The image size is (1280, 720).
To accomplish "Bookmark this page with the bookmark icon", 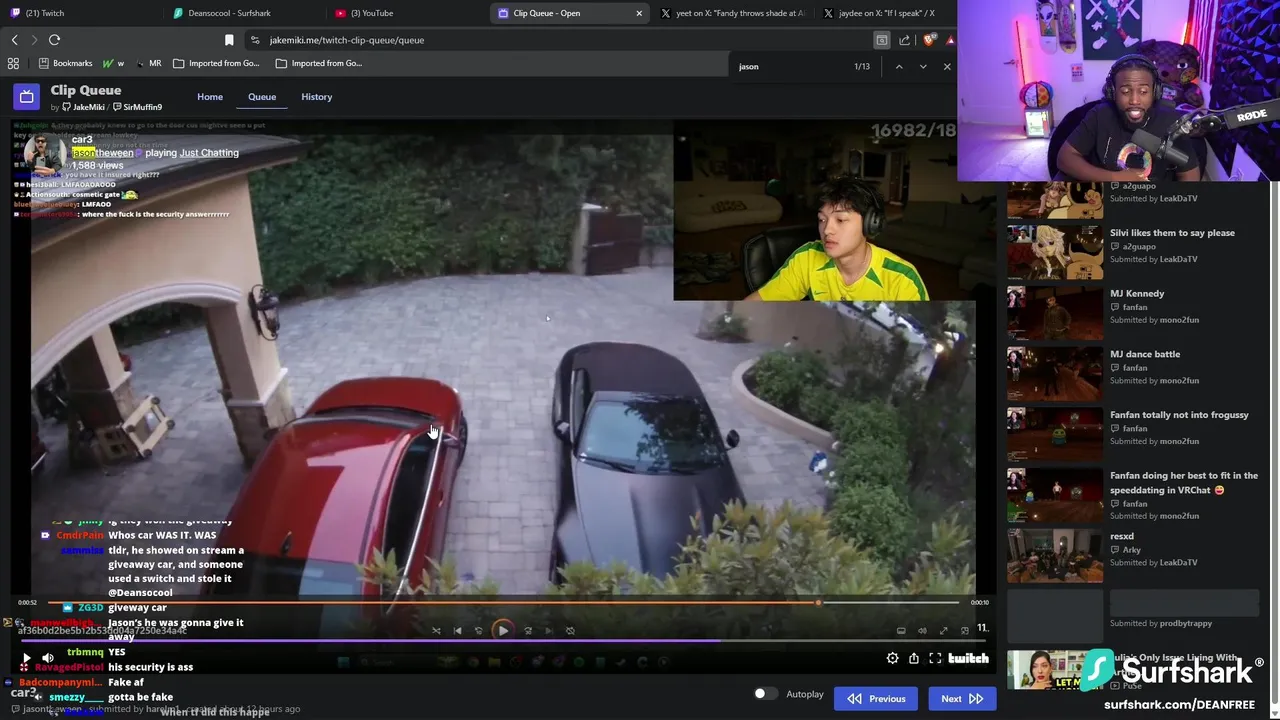I will (229, 40).
